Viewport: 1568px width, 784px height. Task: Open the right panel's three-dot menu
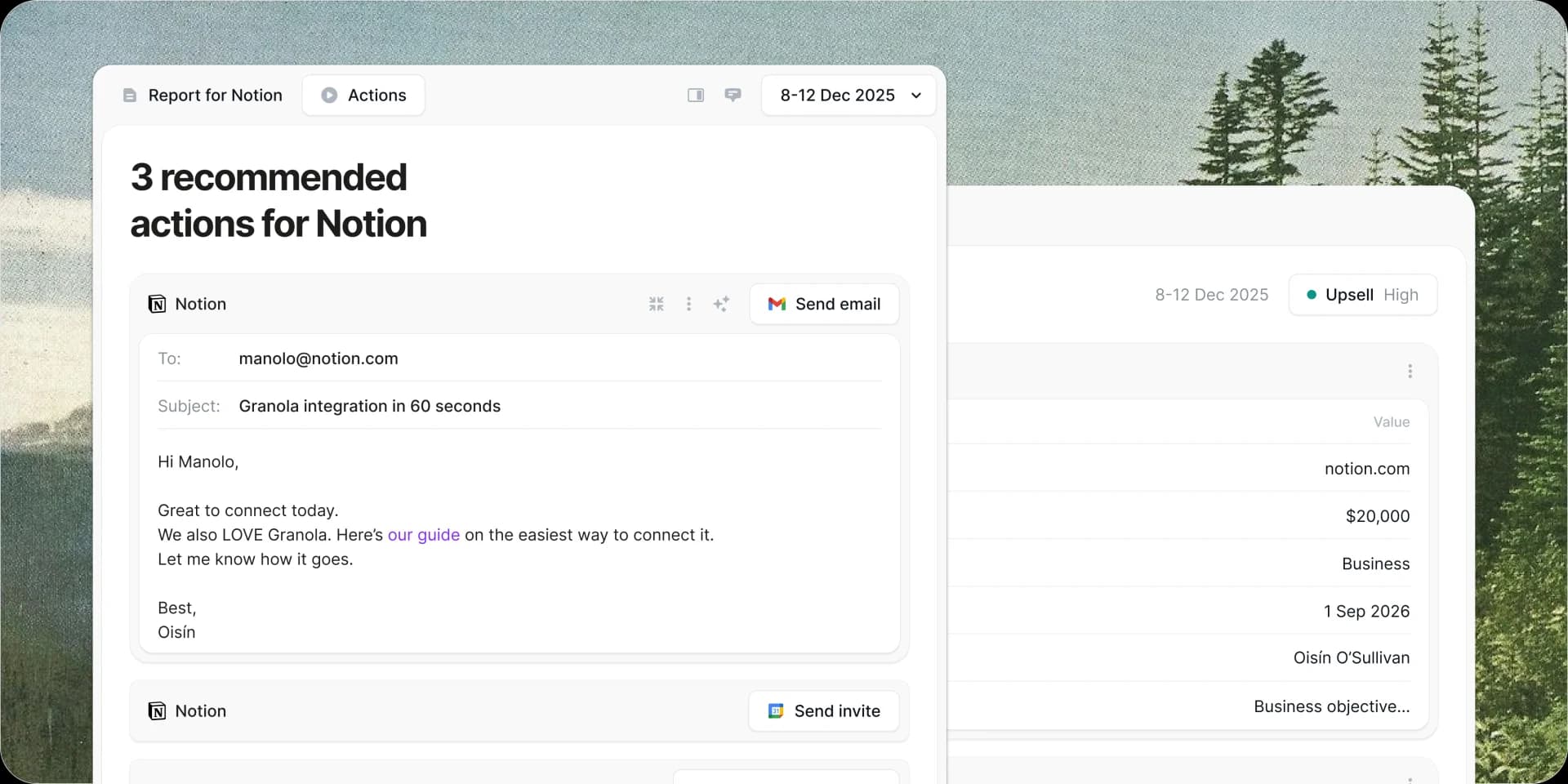(1410, 372)
